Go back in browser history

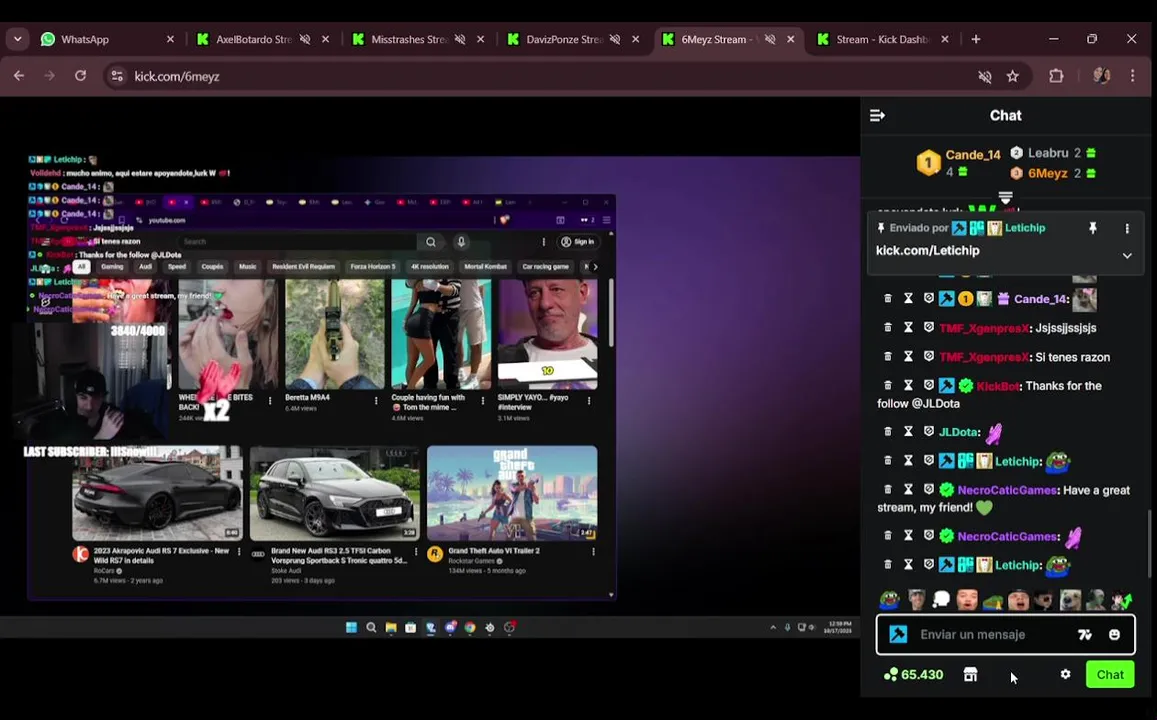tap(19, 76)
